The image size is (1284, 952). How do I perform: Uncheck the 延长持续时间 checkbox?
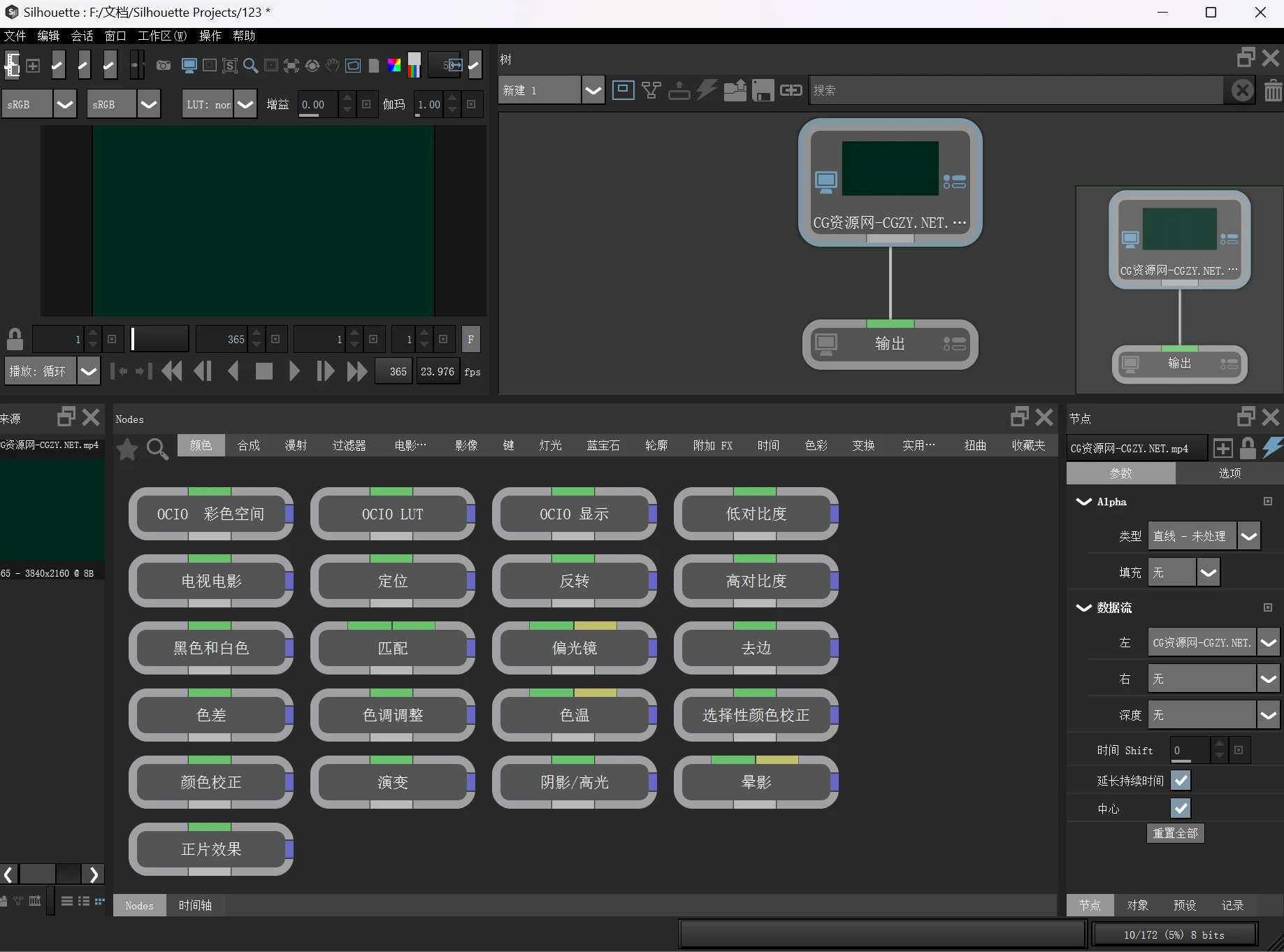tap(1181, 780)
